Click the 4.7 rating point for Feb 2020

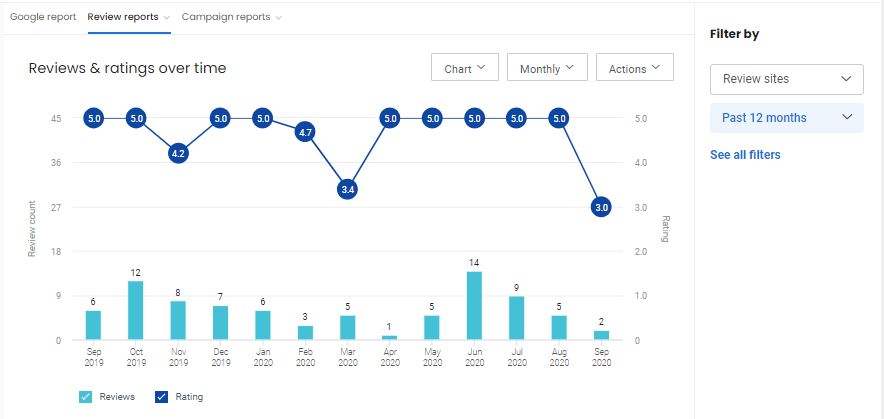[305, 132]
